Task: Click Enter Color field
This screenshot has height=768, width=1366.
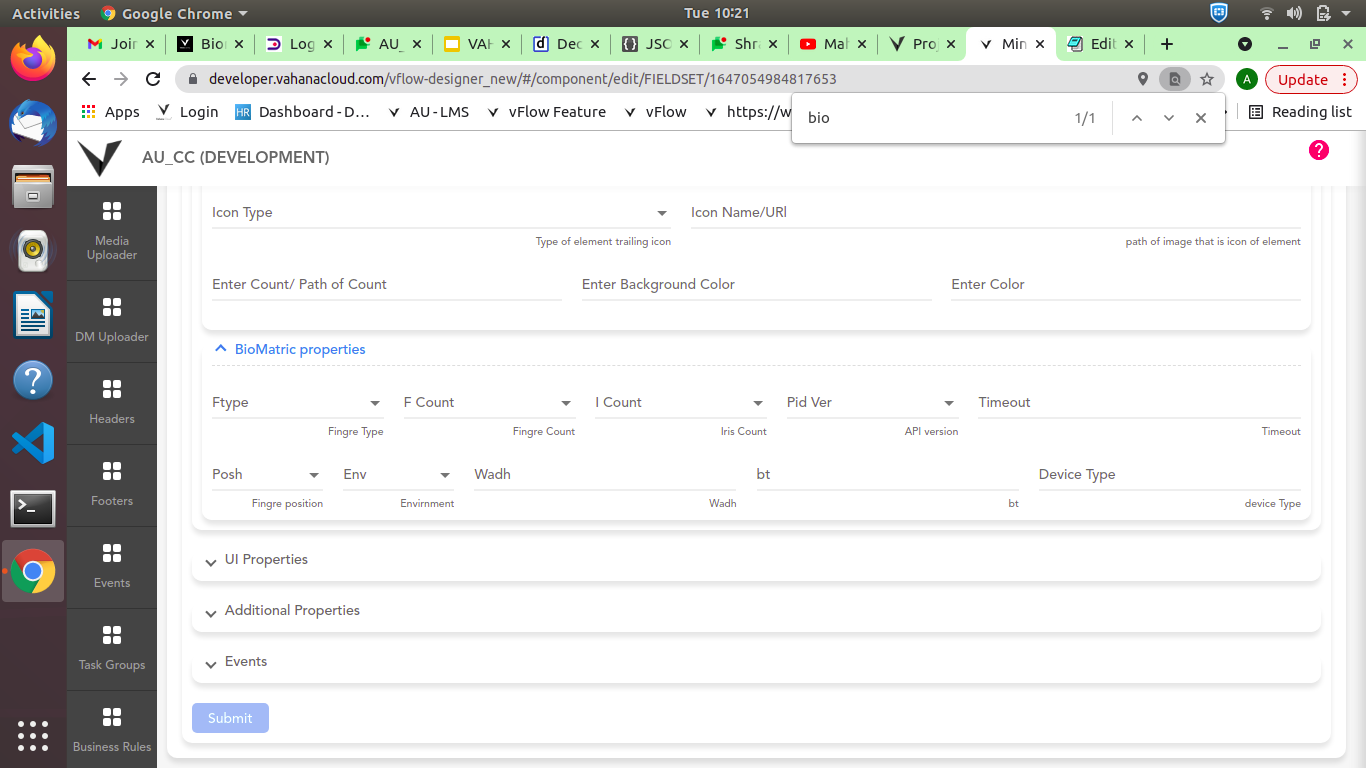Action: pyautogui.click(x=1126, y=285)
